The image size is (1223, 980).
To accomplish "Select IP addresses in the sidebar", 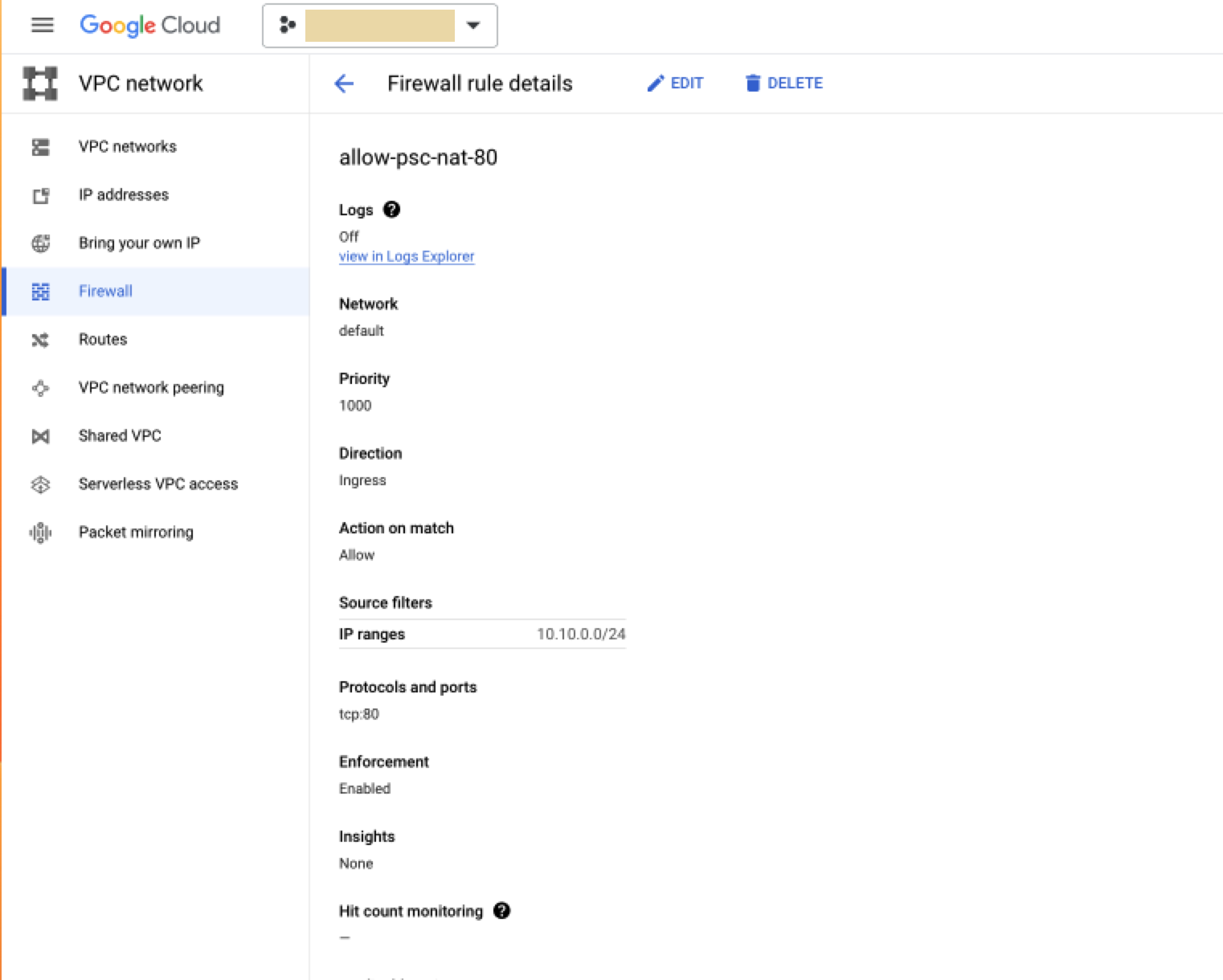I will point(123,195).
